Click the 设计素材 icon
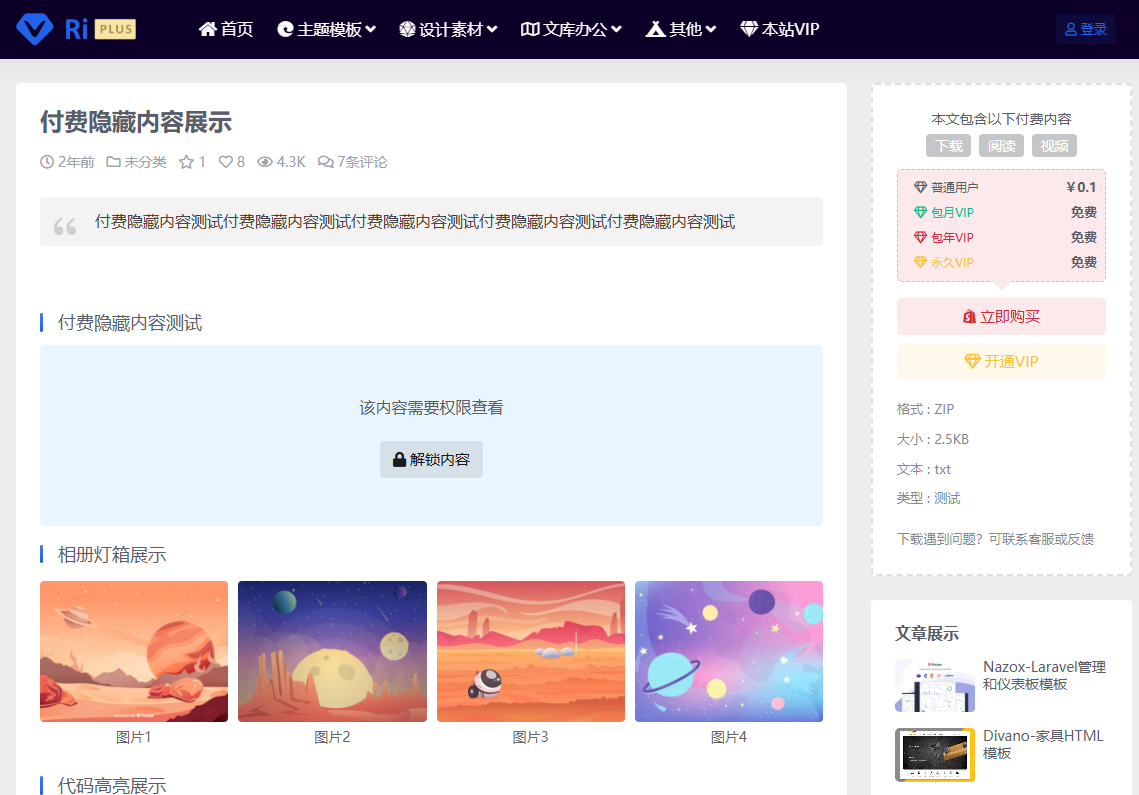The height and width of the screenshot is (795, 1139). (408, 29)
